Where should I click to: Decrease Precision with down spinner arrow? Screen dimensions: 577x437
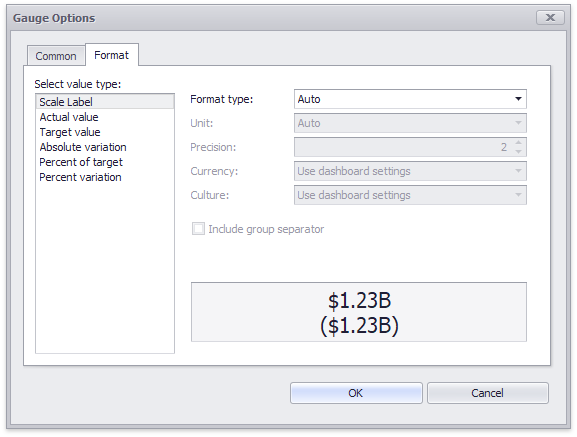tap(518, 152)
